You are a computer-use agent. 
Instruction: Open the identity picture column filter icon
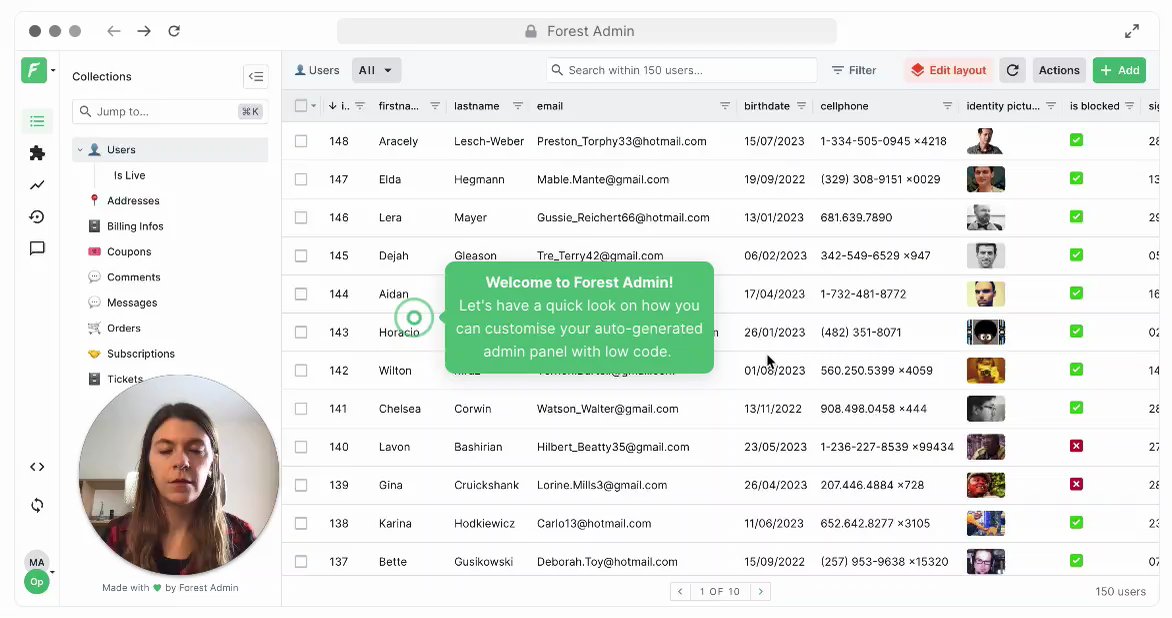[1051, 106]
